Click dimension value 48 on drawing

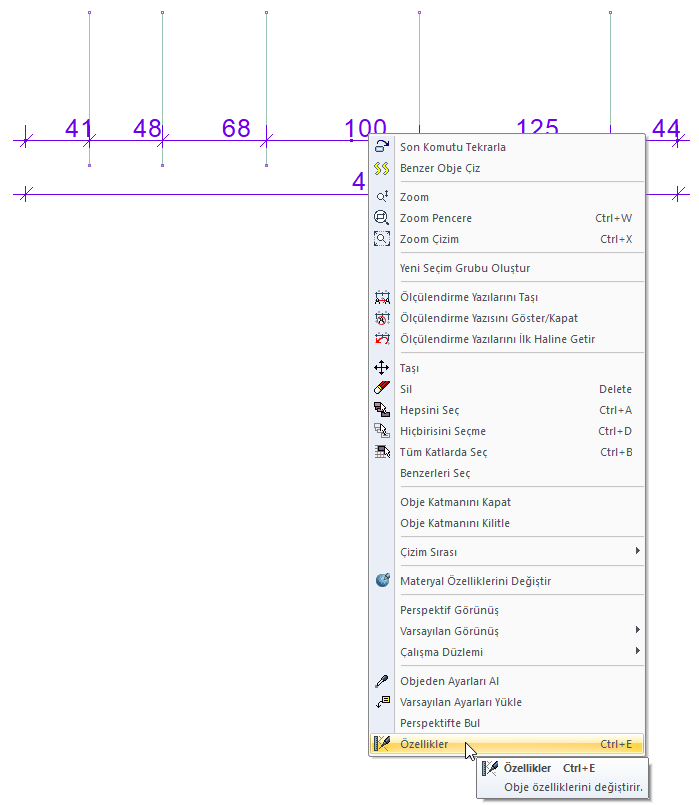pos(147,128)
